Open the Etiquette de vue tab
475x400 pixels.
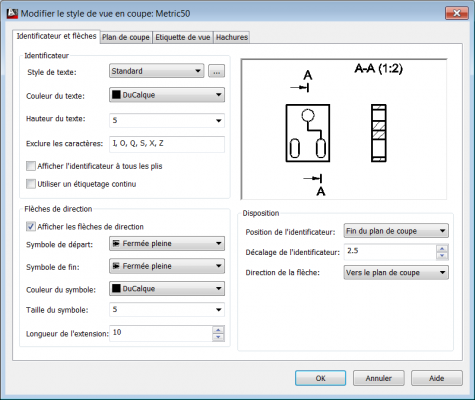click(x=183, y=37)
